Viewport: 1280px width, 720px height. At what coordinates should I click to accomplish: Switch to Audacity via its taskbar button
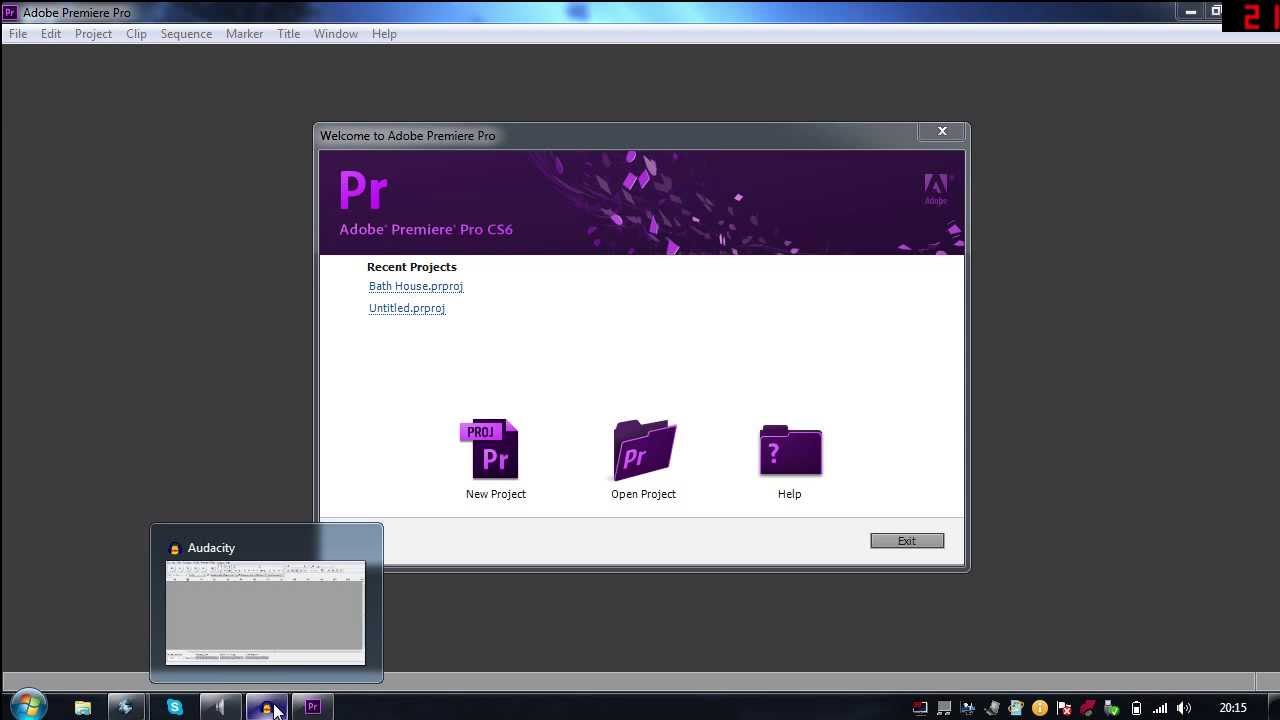pos(266,707)
